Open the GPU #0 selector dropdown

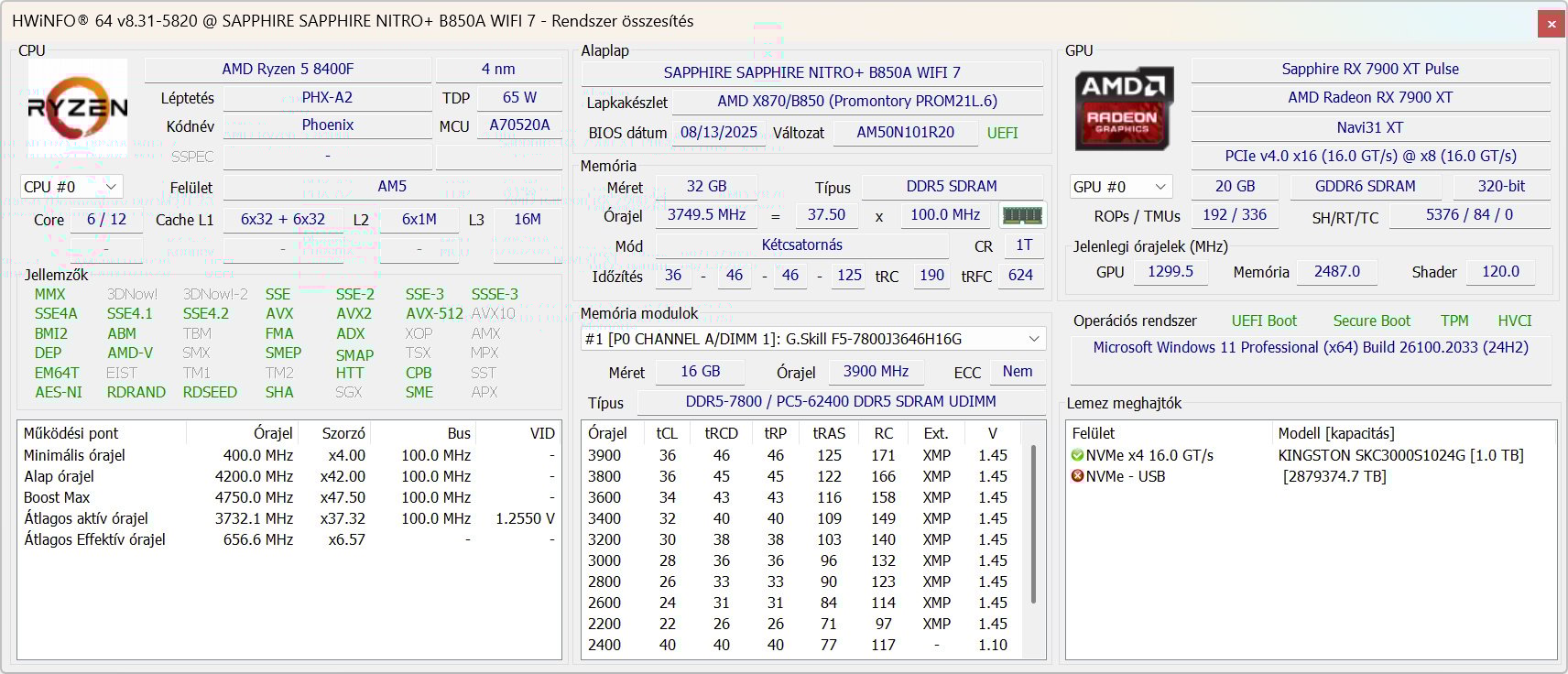[1121, 187]
